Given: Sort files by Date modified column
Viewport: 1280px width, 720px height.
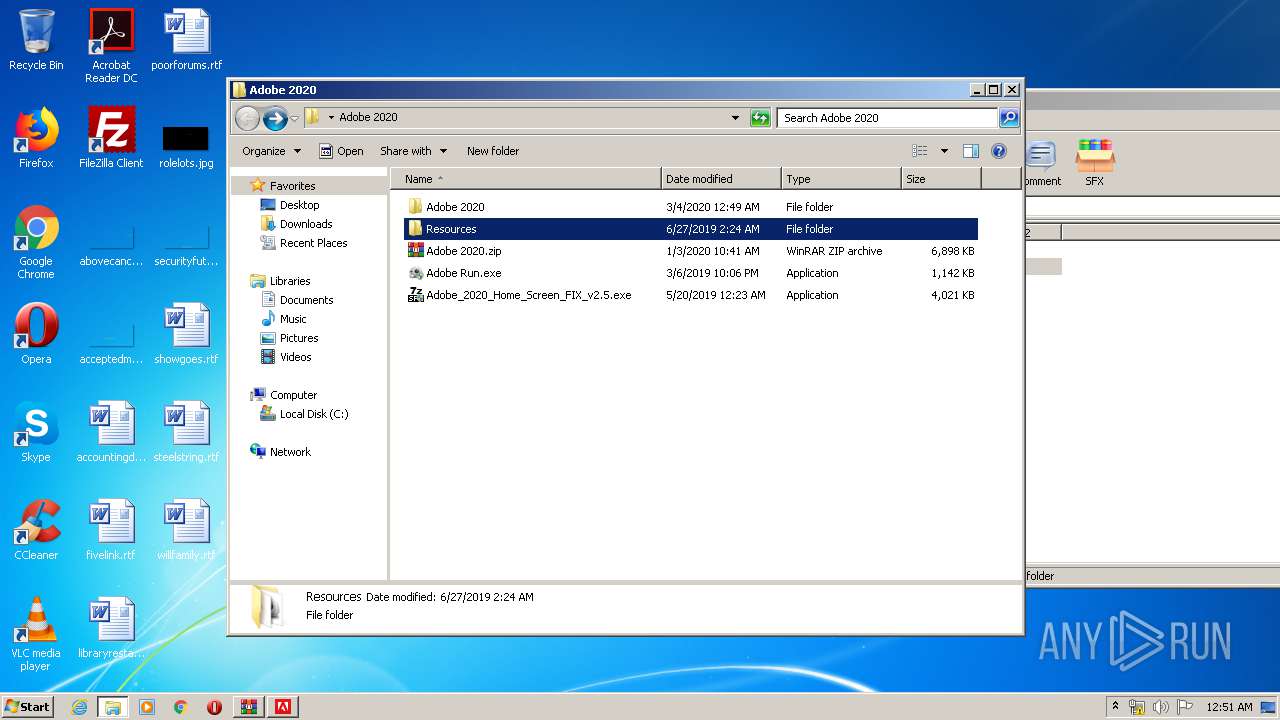Looking at the screenshot, I should 721,179.
